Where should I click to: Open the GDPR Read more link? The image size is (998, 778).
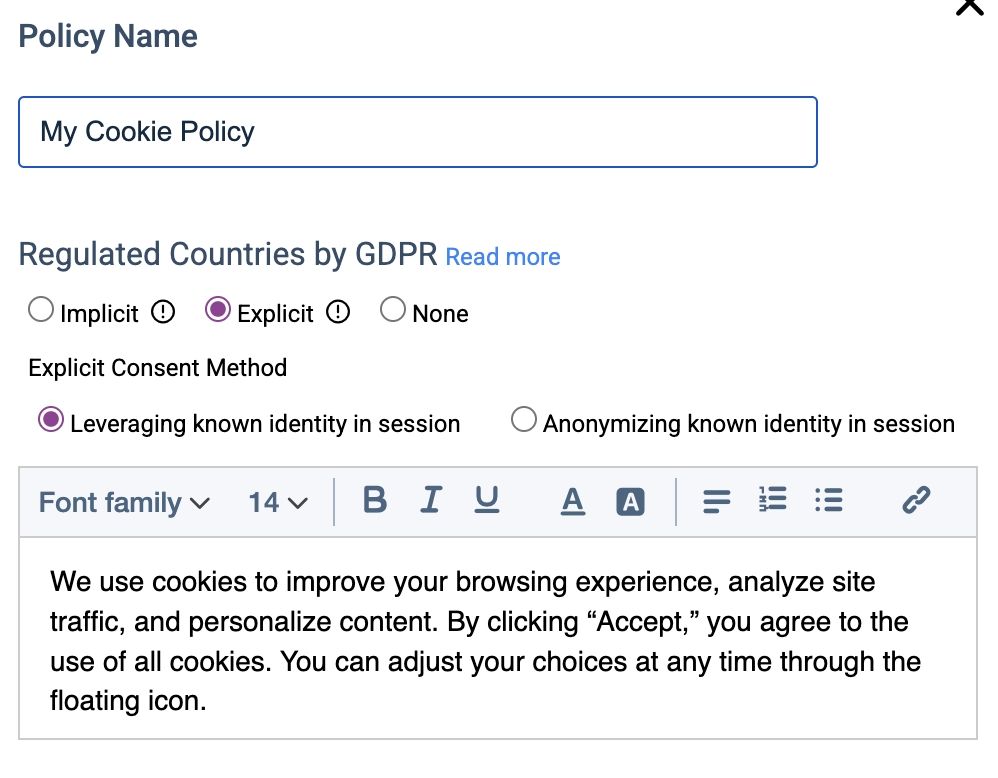(x=503, y=257)
